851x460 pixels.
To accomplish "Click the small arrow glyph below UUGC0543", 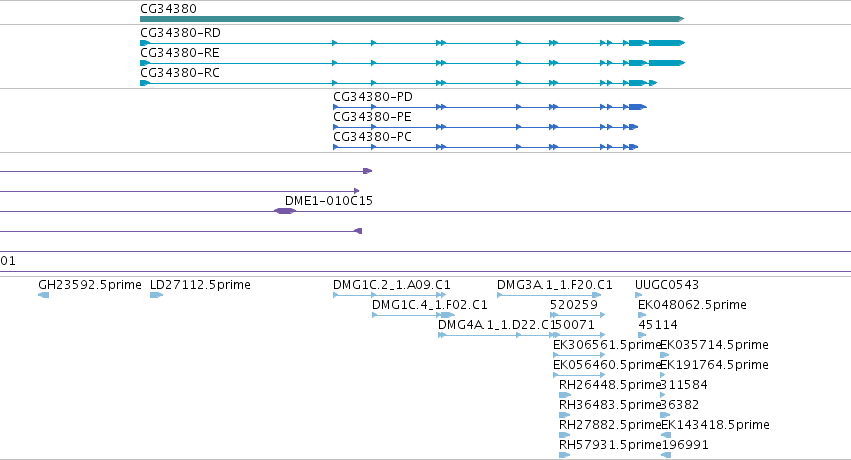I will 638,295.
